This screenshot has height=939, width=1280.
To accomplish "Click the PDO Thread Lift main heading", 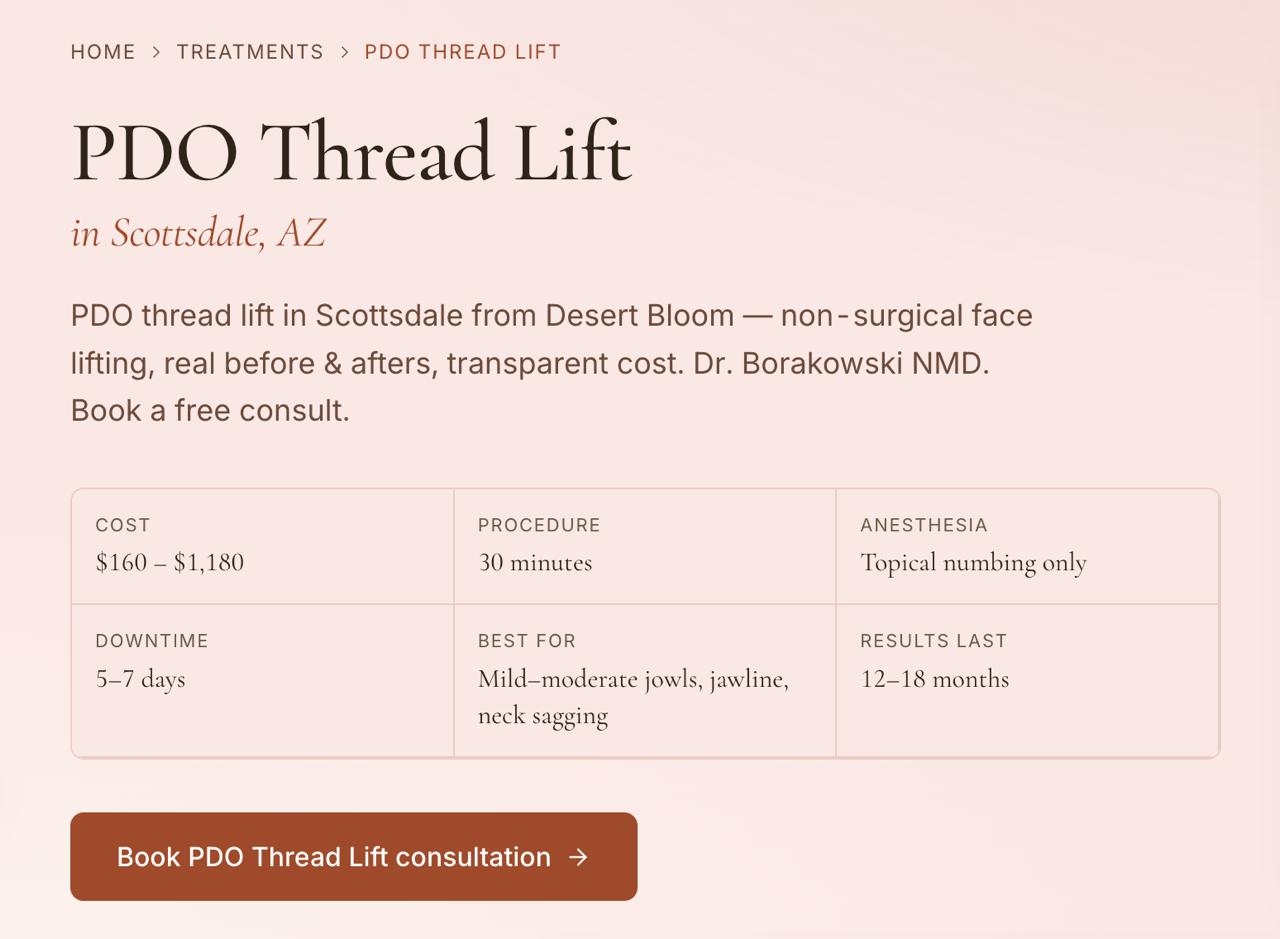I will pyautogui.click(x=351, y=152).
